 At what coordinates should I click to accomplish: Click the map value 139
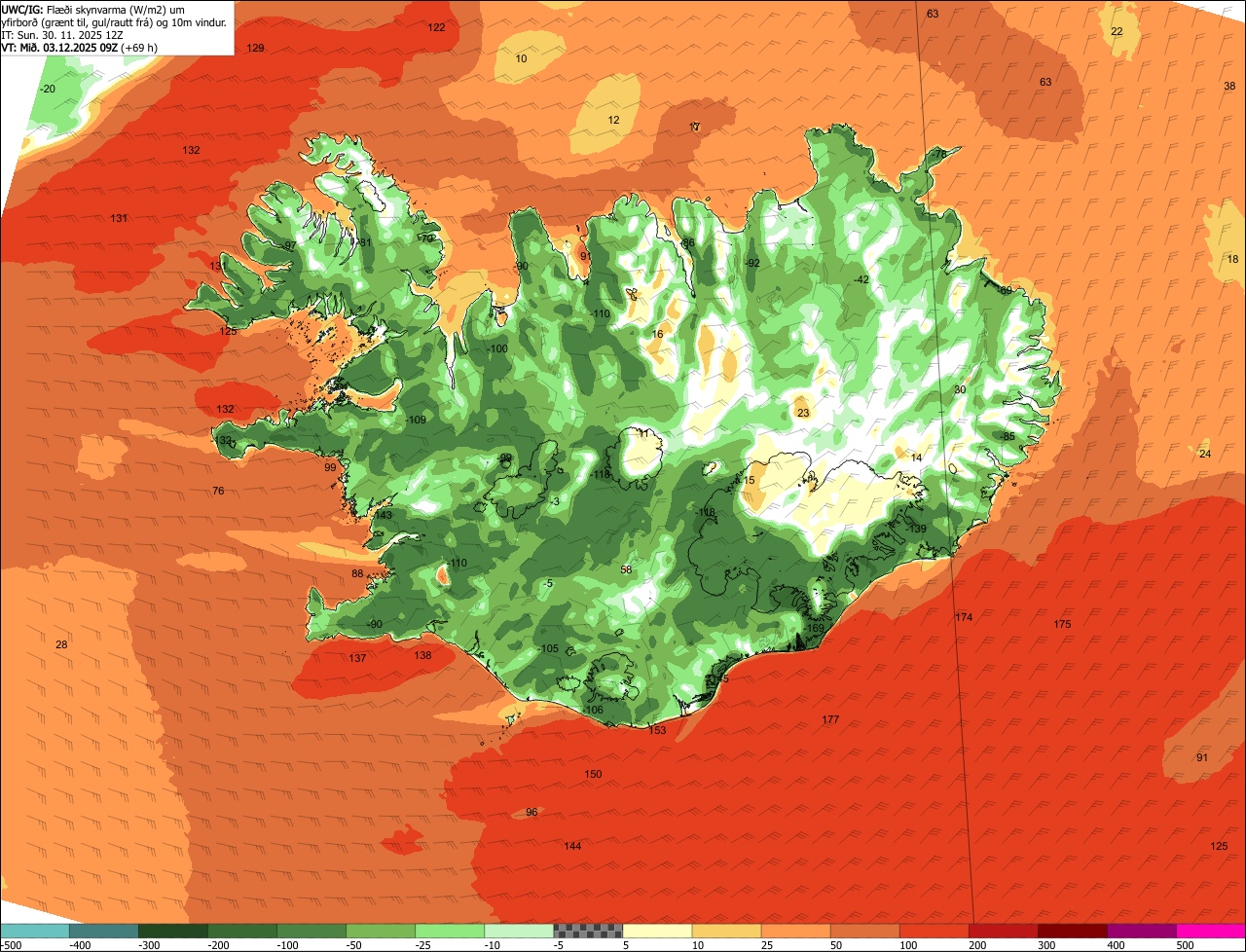[918, 529]
